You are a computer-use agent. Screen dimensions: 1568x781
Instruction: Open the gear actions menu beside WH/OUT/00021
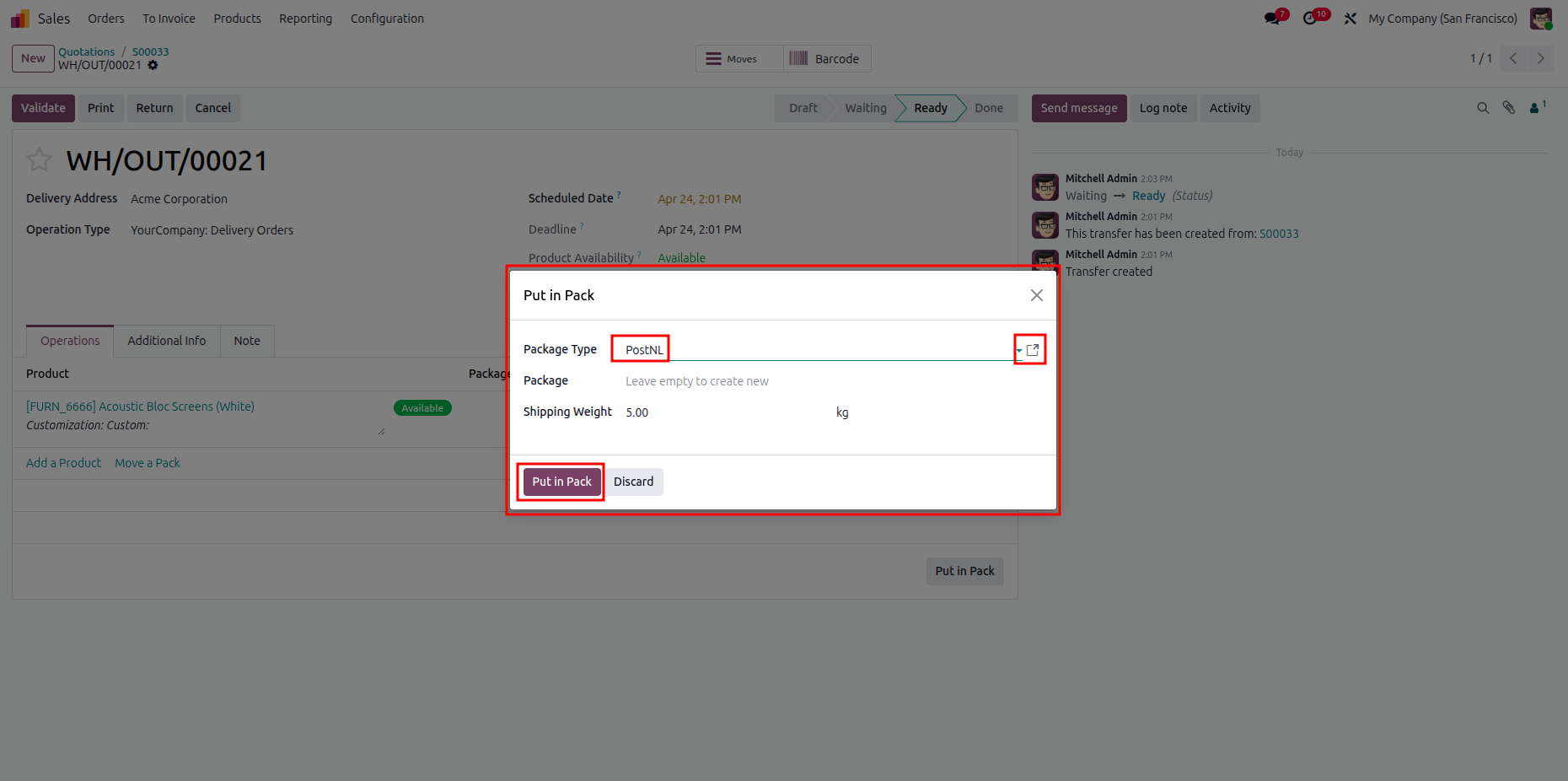click(x=153, y=65)
